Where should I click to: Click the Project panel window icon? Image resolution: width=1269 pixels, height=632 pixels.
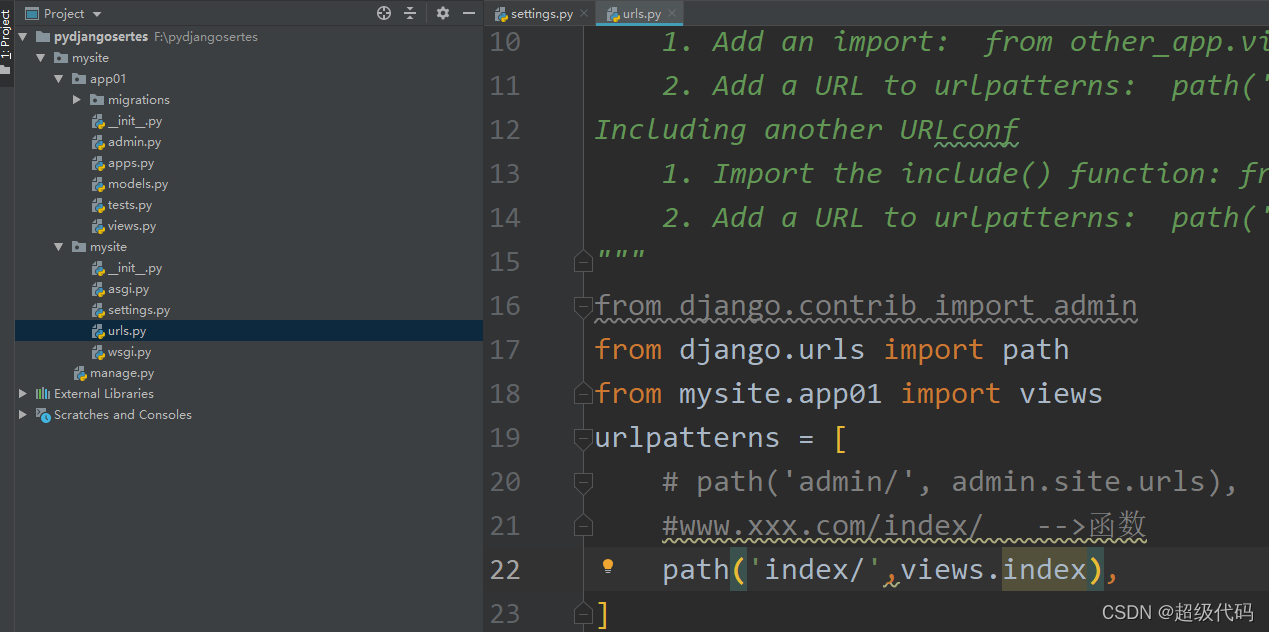click(x=31, y=14)
